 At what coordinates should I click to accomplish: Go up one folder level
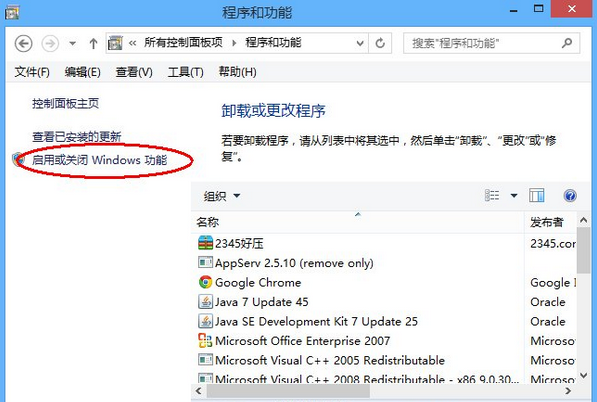click(x=93, y=43)
